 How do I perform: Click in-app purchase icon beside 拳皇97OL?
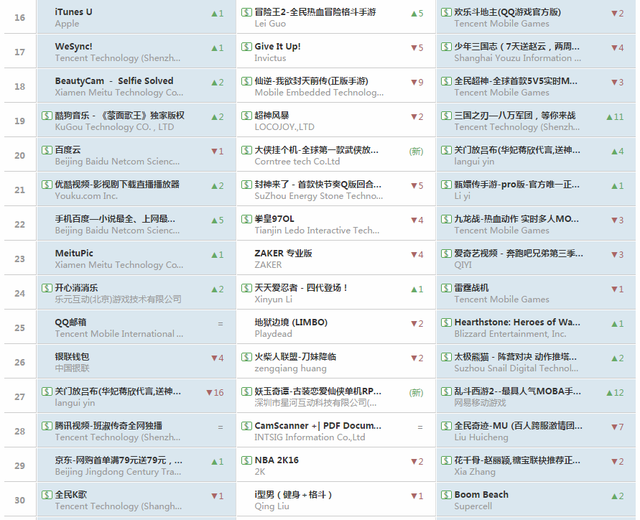pos(247,219)
